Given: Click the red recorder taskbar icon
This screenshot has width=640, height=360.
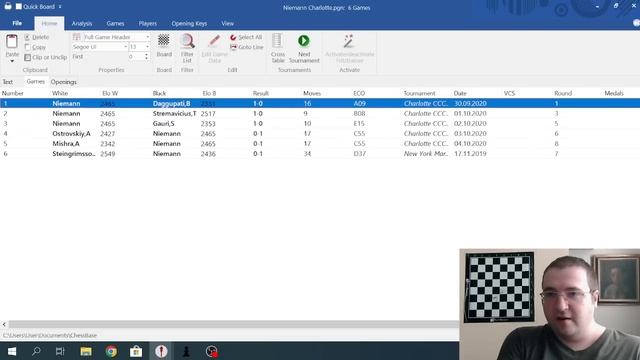Looking at the screenshot, I should 211,351.
